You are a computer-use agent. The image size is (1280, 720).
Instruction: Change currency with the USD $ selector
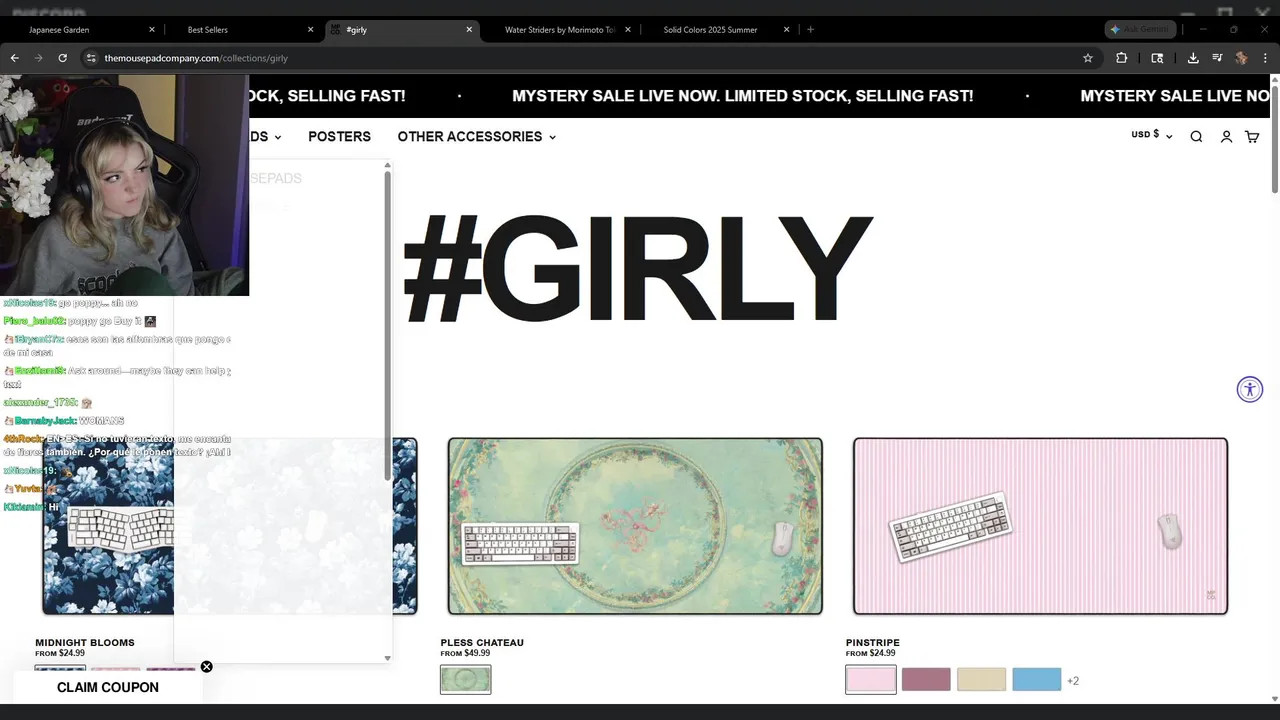coord(1151,135)
